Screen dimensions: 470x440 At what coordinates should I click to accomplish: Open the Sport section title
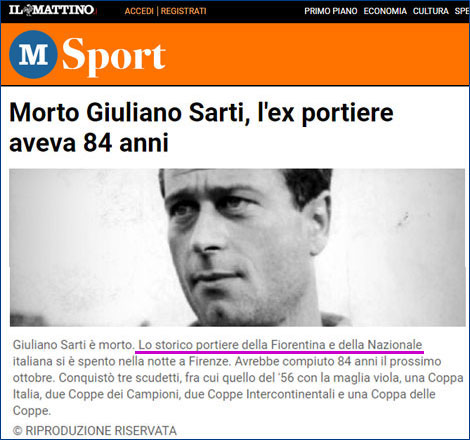click(114, 55)
